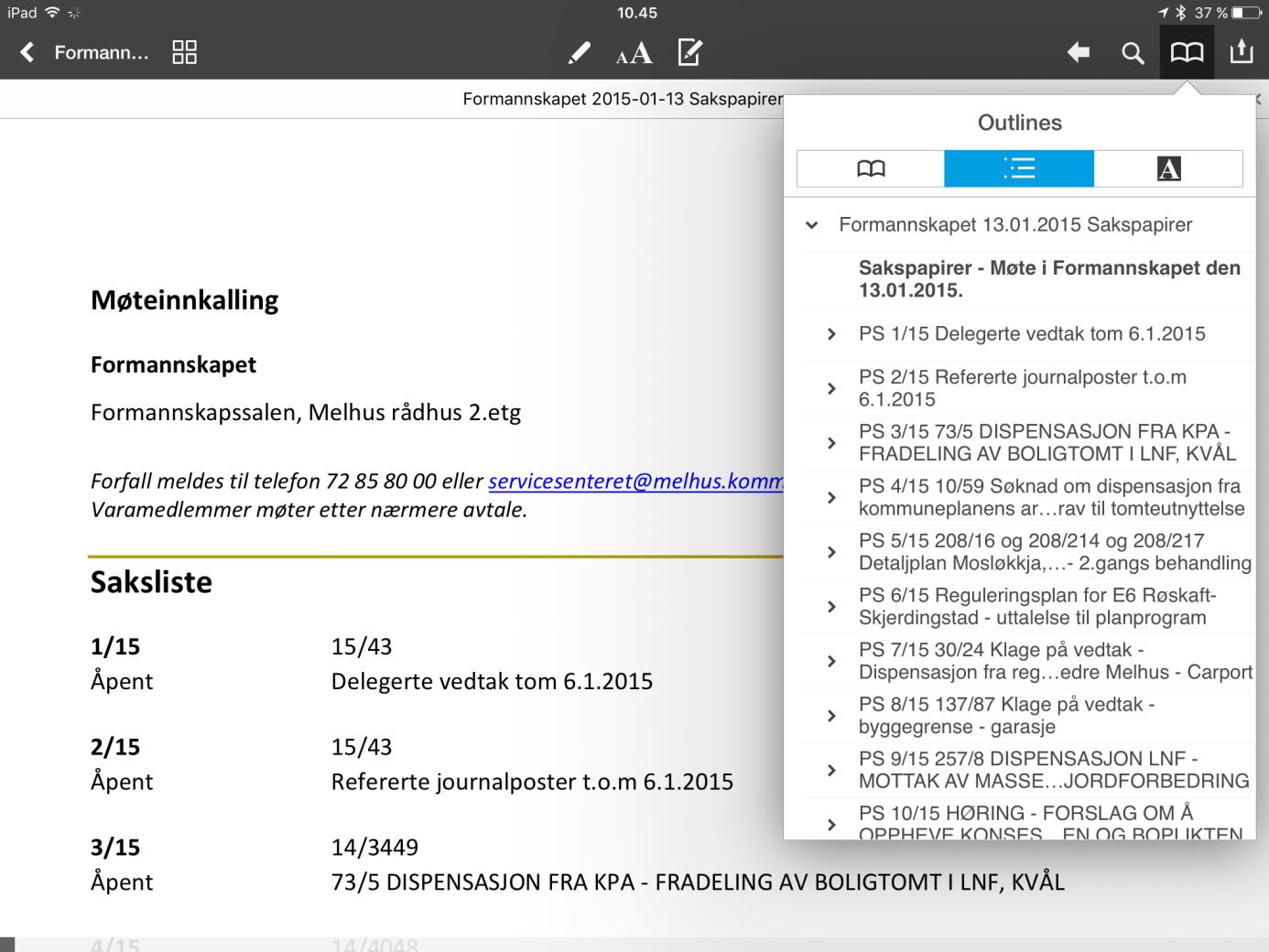This screenshot has width=1269, height=952.
Task: Open PS 4/15 Søknad om dispensasjon
Action: (x=1052, y=498)
